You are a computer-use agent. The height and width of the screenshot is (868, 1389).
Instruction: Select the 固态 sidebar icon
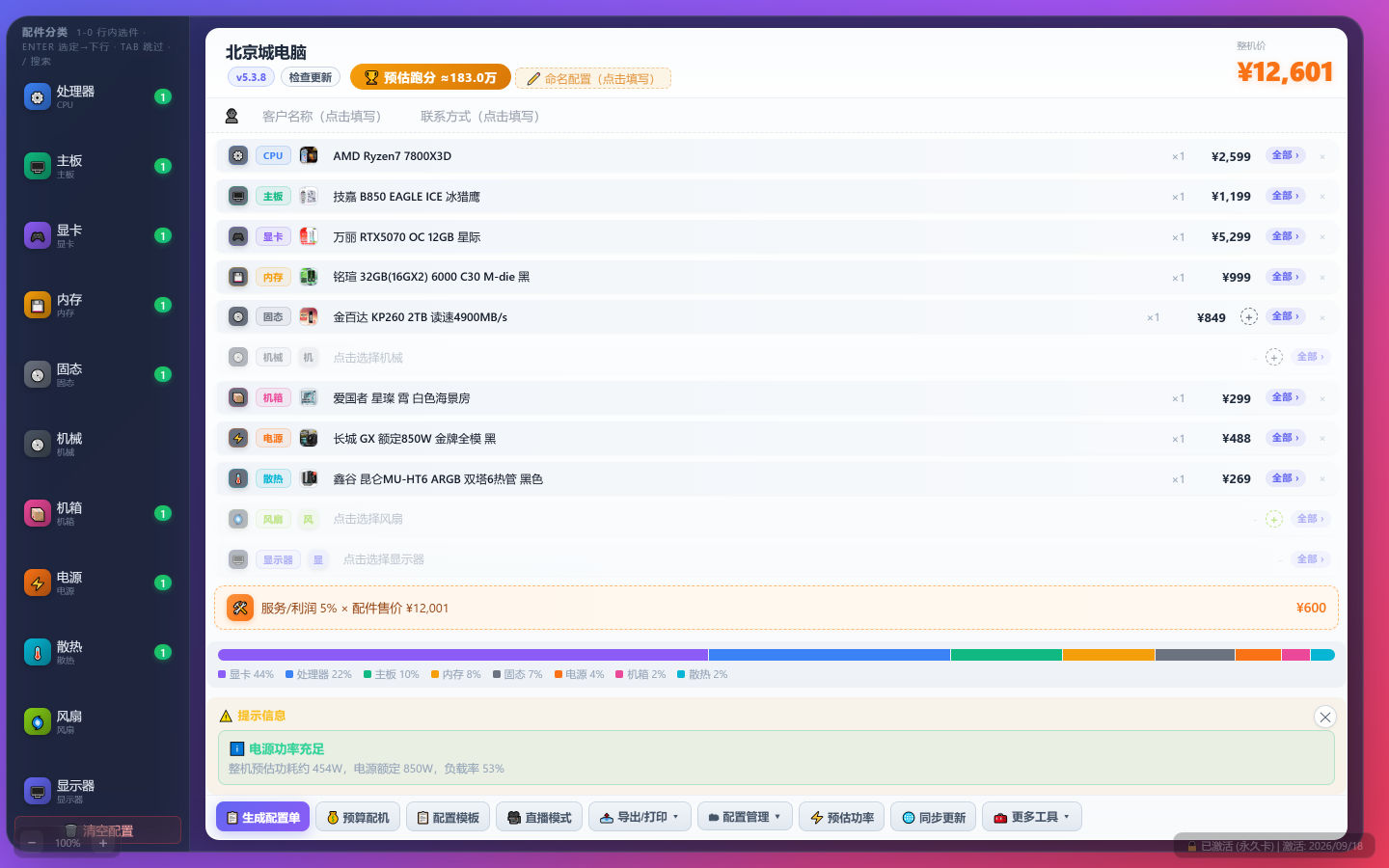point(38,375)
